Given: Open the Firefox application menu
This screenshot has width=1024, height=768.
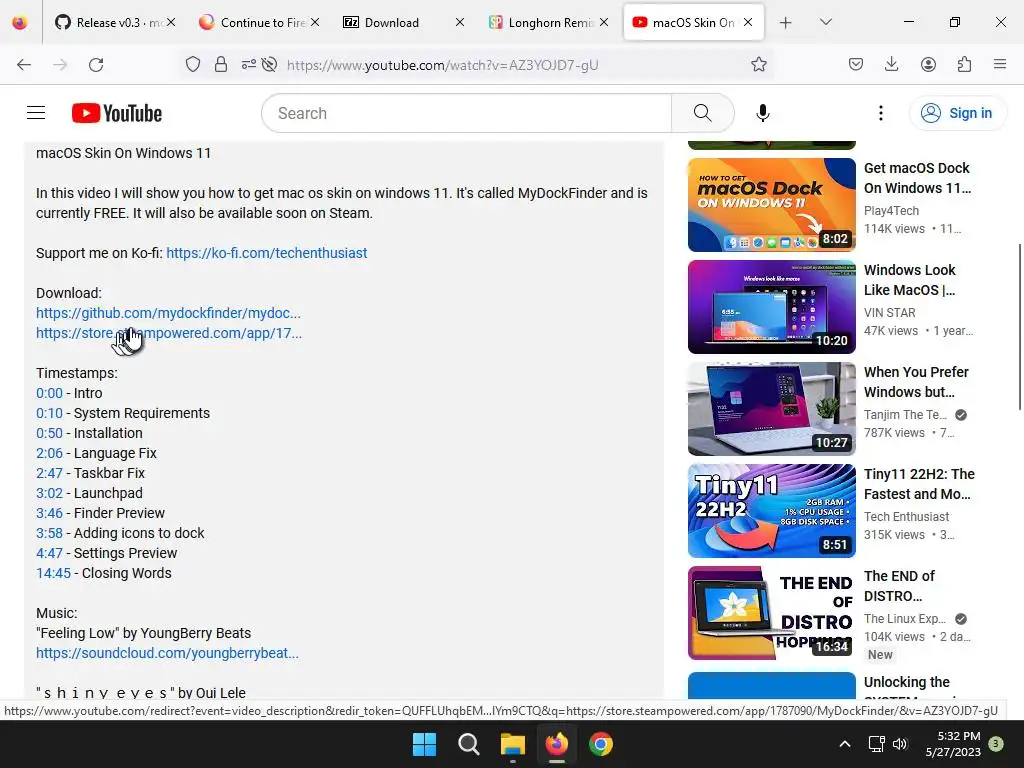Looking at the screenshot, I should [1000, 65].
